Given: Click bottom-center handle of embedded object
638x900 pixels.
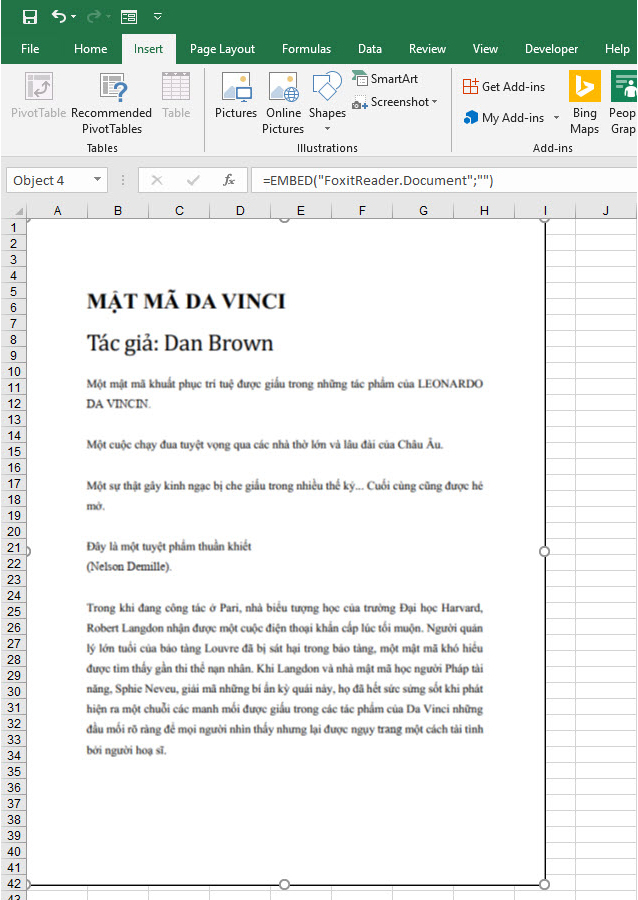Looking at the screenshot, I should click(x=285, y=884).
